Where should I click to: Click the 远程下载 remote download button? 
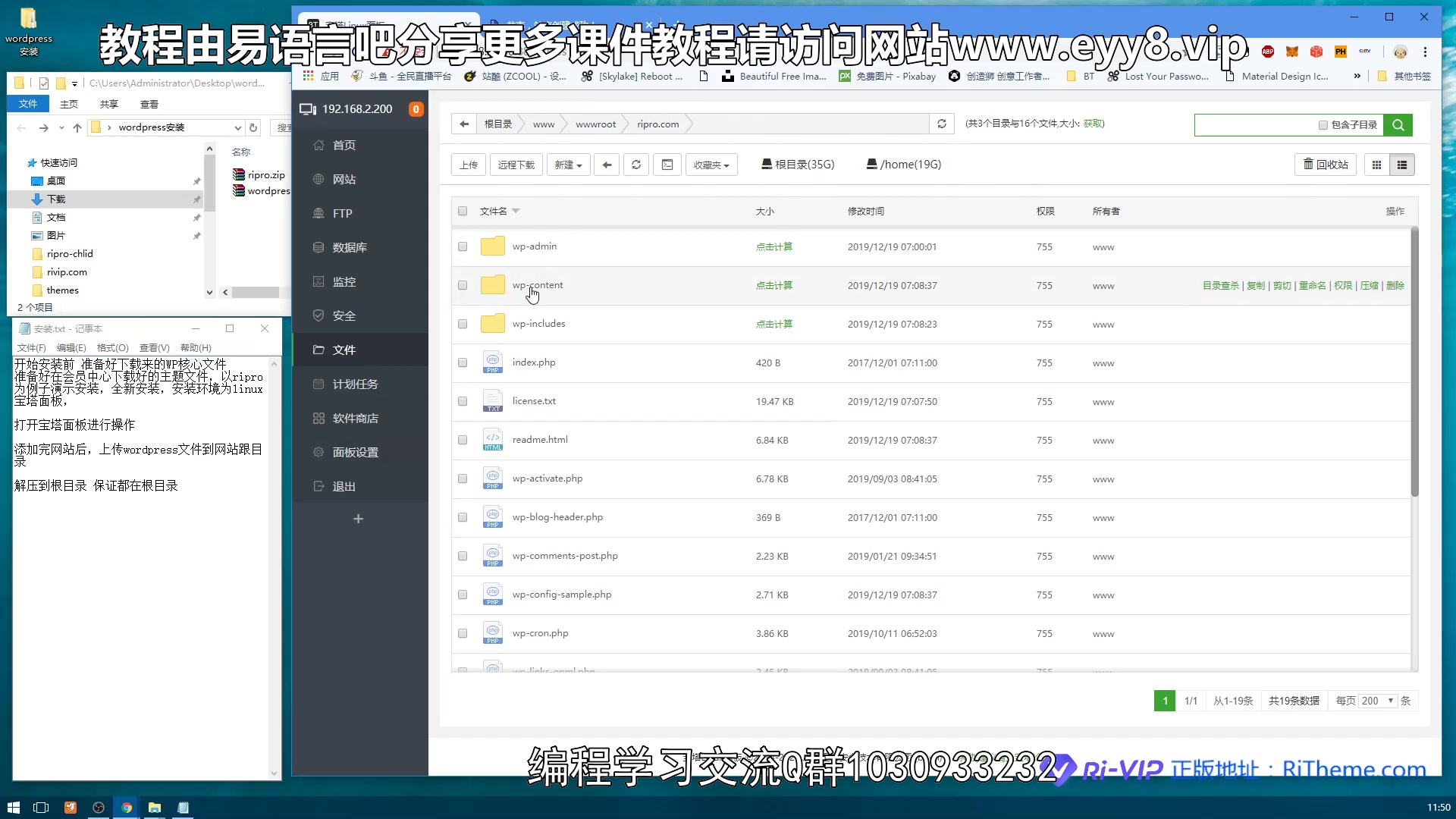(x=516, y=165)
